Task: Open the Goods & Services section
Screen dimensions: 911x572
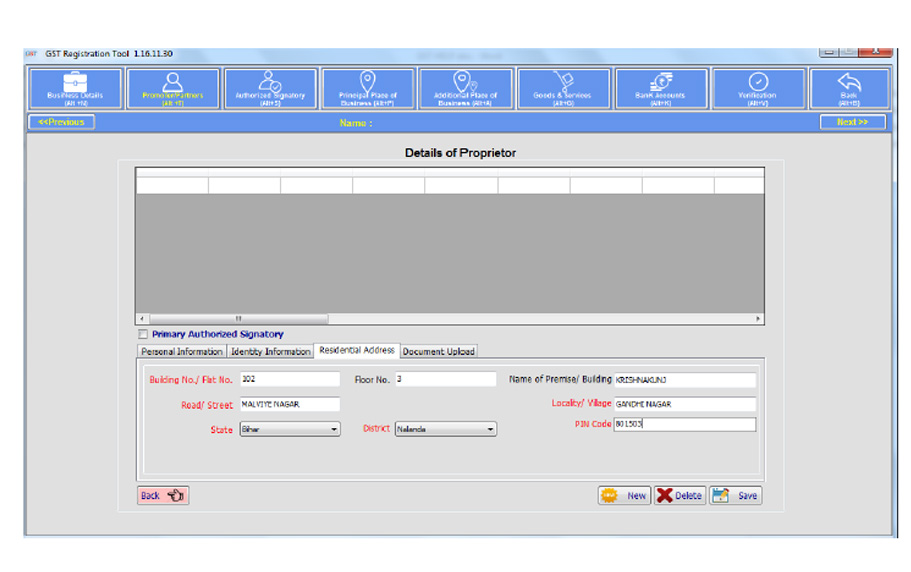Action: [562, 88]
